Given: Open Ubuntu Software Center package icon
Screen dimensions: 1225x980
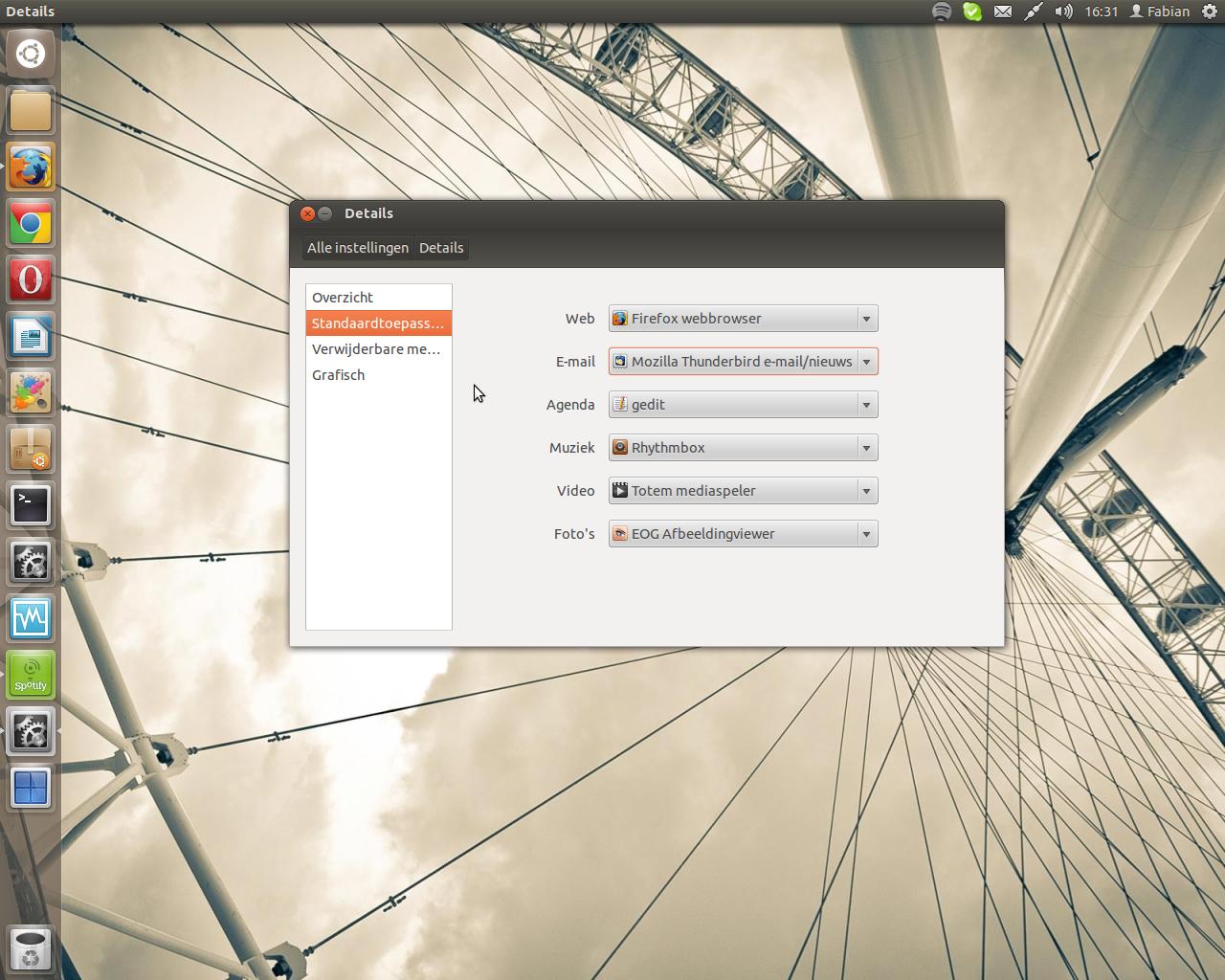Looking at the screenshot, I should point(31,449).
